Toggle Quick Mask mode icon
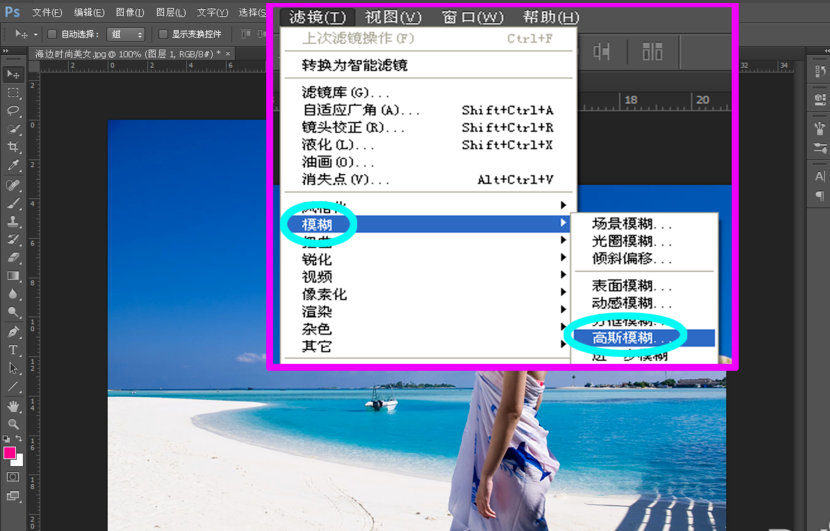 pyautogui.click(x=13, y=477)
